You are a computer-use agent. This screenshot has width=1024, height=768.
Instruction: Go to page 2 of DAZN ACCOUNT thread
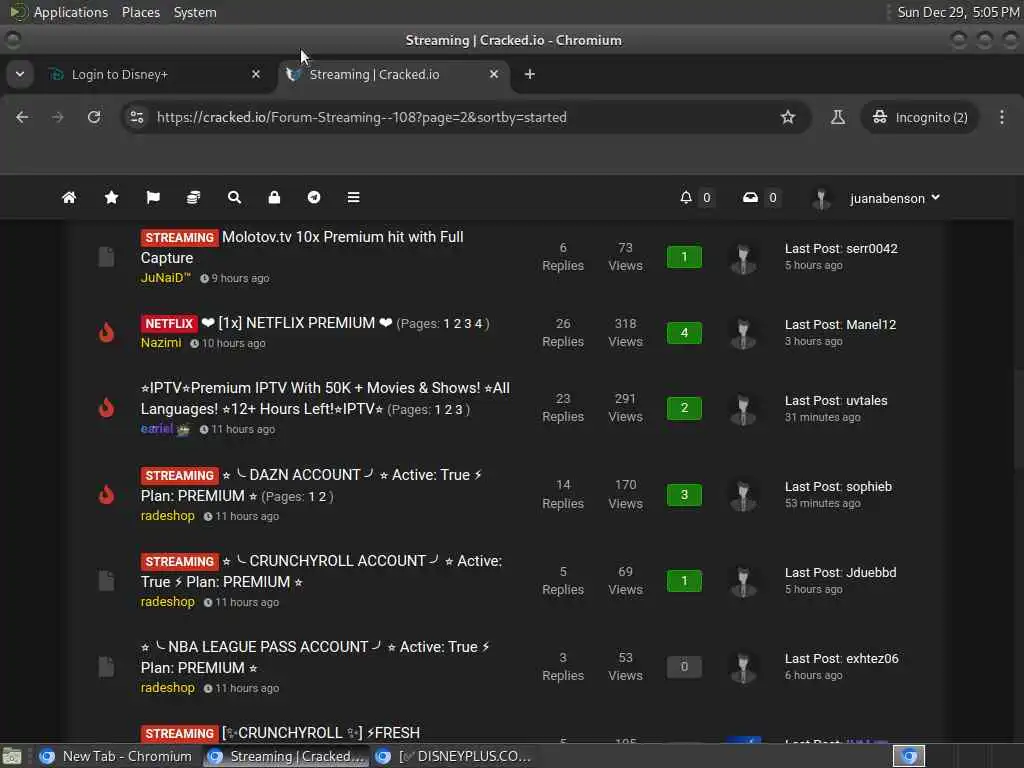(x=321, y=496)
